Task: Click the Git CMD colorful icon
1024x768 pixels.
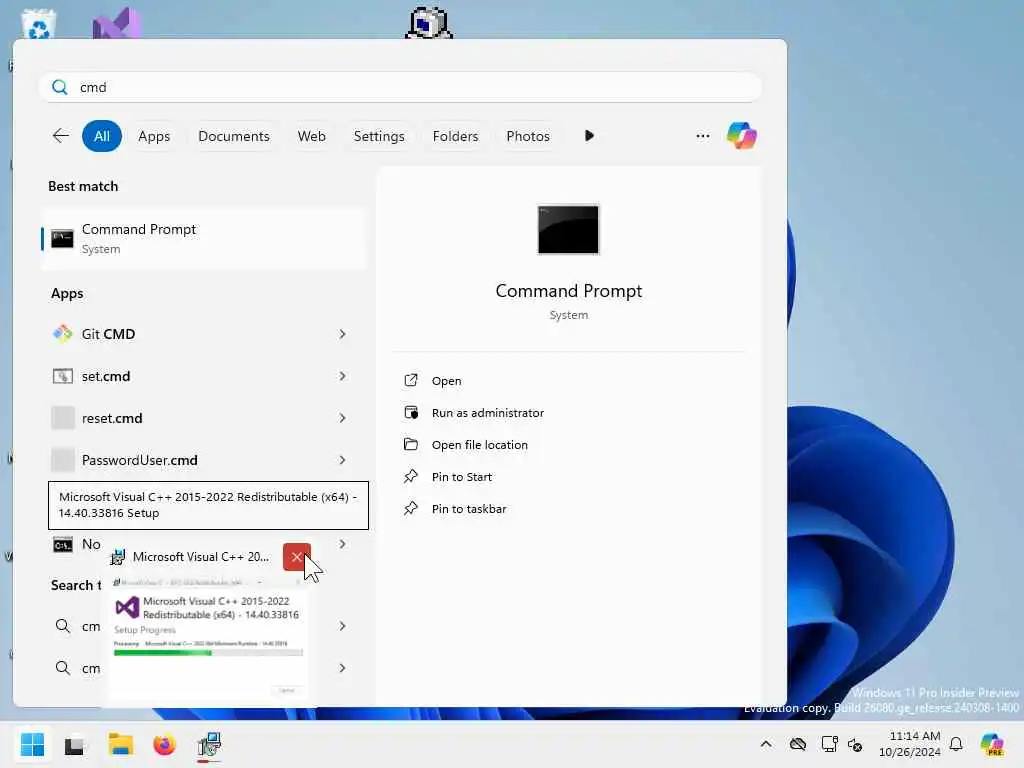Action: click(63, 334)
